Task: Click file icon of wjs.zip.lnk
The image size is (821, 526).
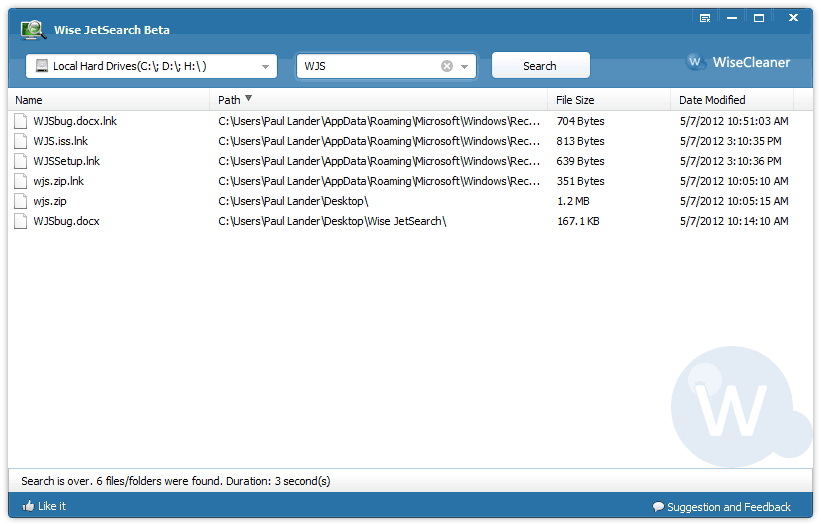Action: (20, 181)
